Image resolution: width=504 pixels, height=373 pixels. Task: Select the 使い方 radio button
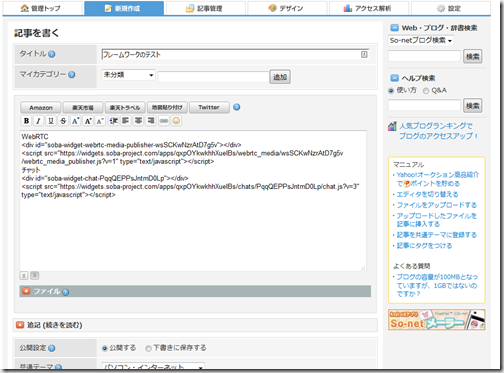(391, 91)
